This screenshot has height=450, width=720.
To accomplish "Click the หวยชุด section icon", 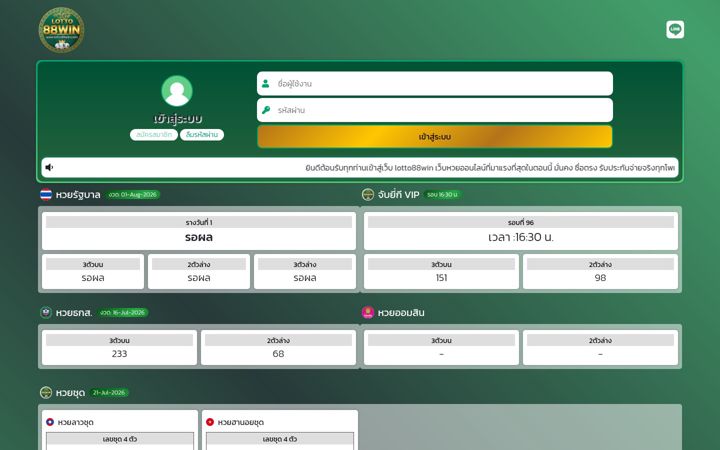I will coord(46,393).
